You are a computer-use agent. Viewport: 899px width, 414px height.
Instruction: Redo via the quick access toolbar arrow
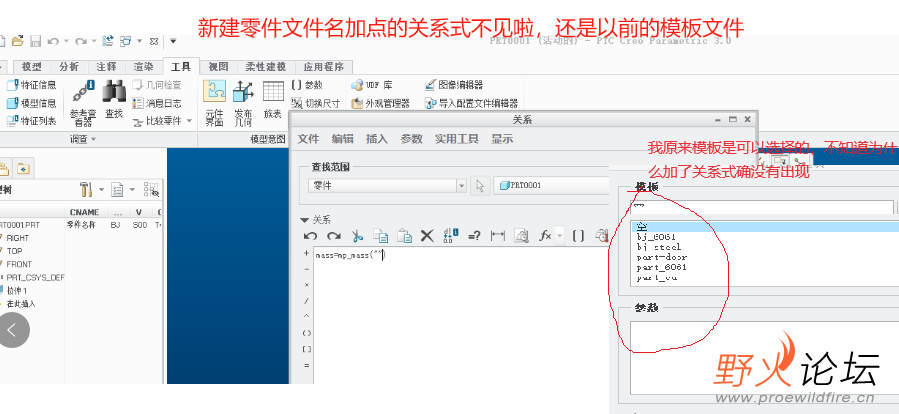click(x=80, y=41)
